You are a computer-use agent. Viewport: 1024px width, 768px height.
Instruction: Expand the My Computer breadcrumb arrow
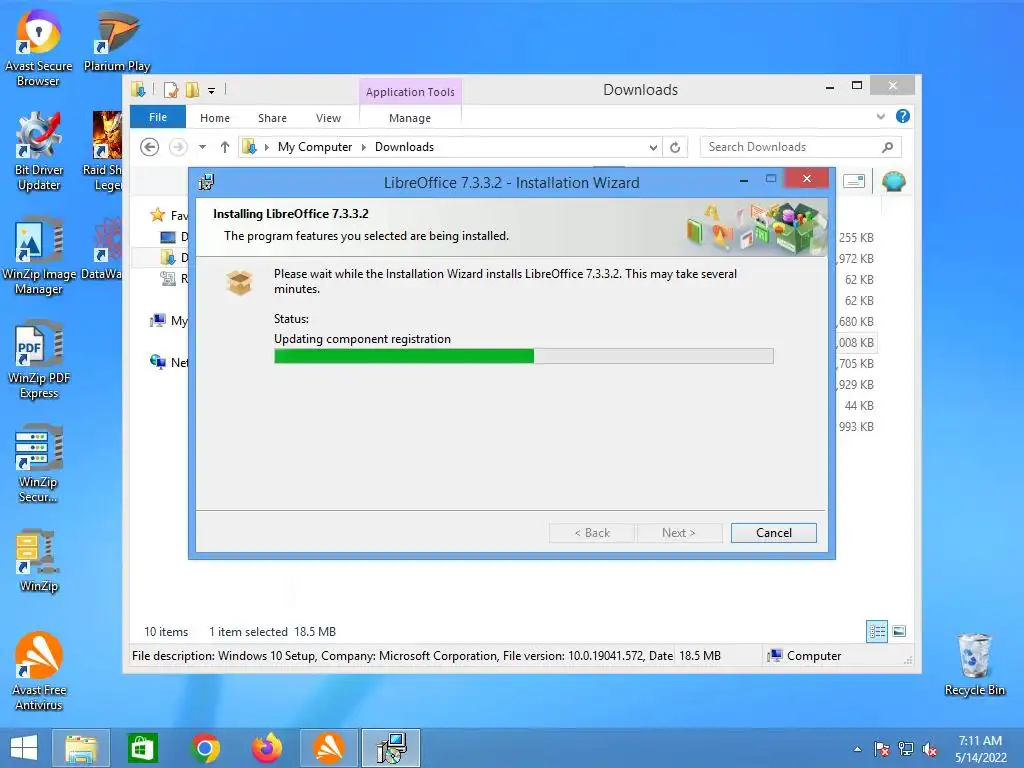[x=364, y=147]
